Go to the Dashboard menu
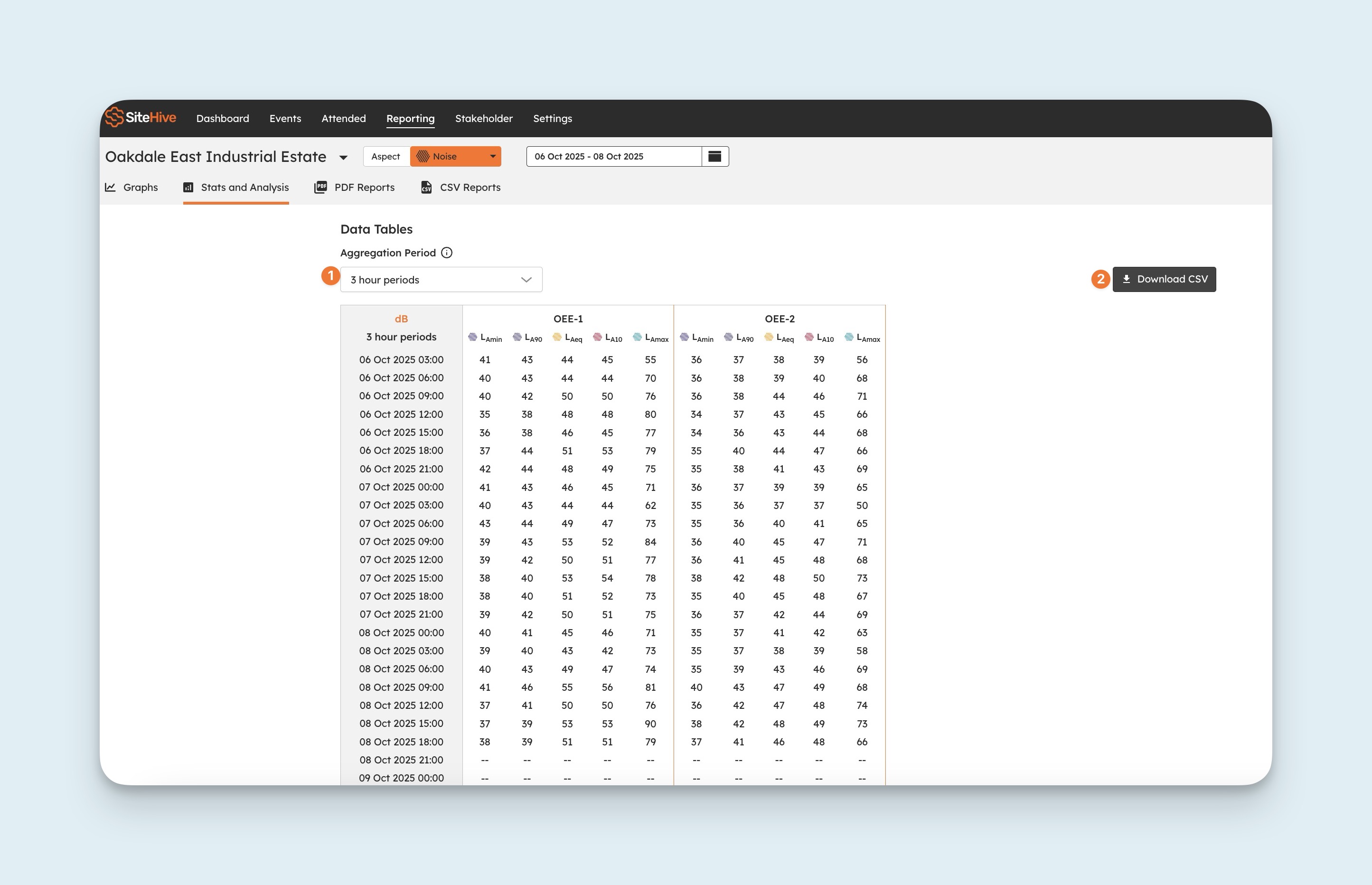1372x885 pixels. pyautogui.click(x=222, y=118)
